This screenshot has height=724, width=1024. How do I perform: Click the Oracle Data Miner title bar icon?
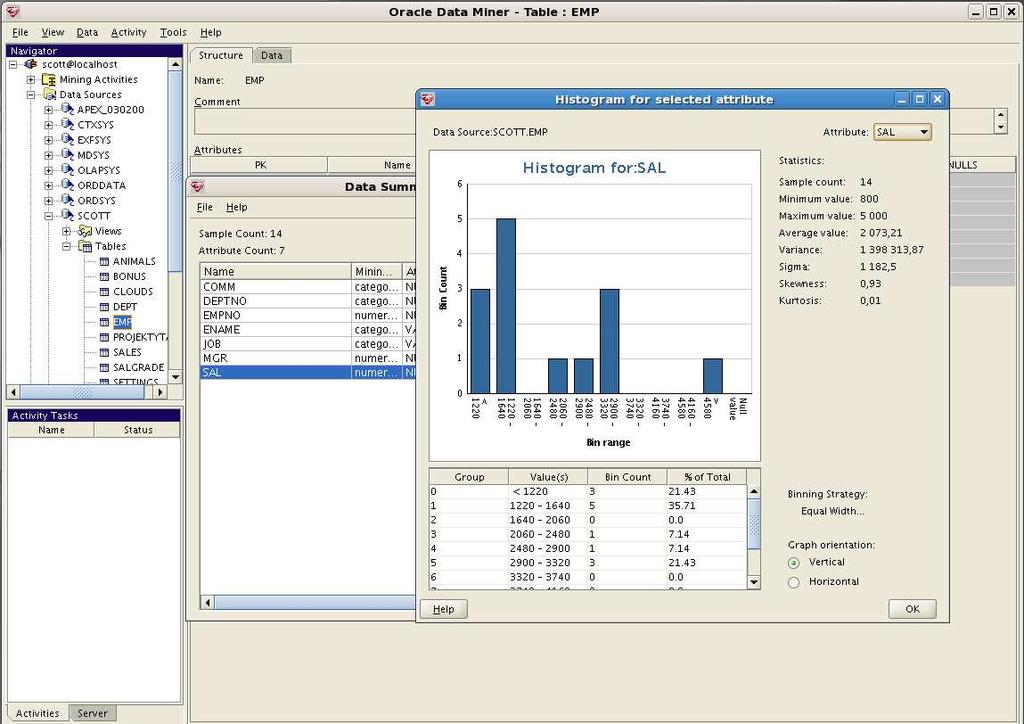[x=12, y=11]
